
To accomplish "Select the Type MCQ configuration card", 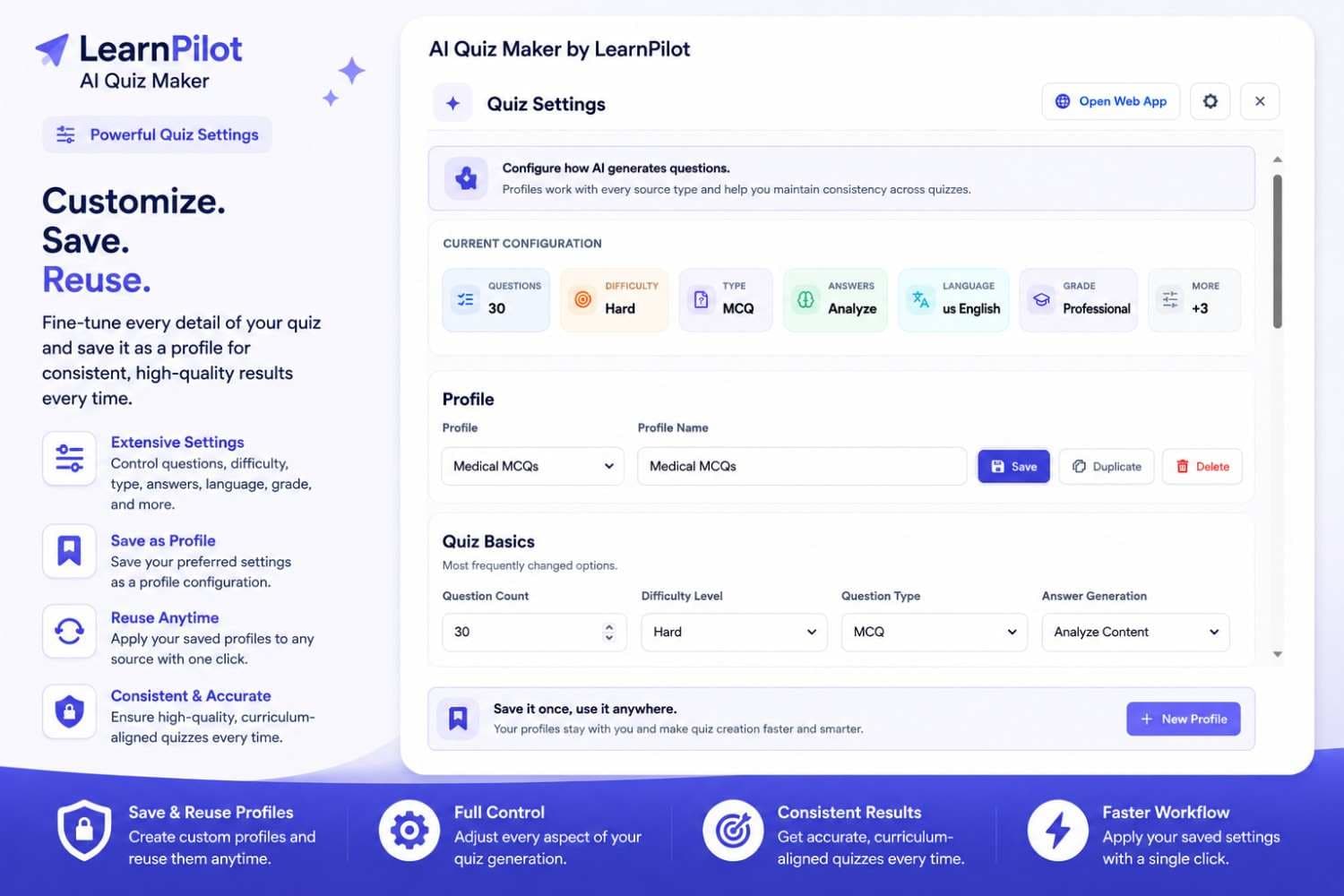I will (x=726, y=299).
